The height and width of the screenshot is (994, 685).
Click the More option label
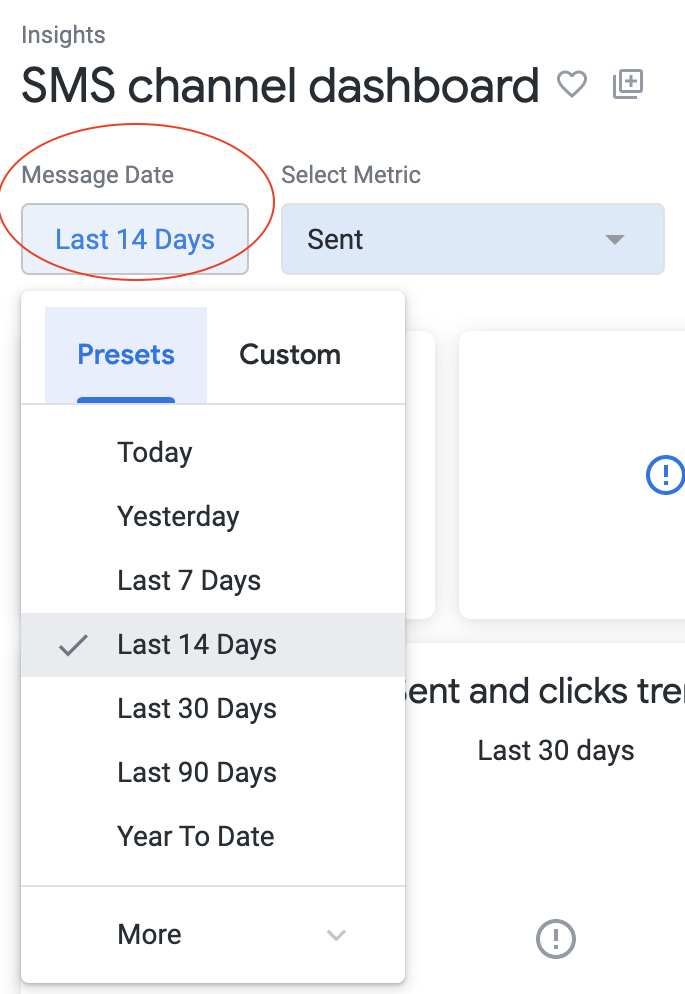pyautogui.click(x=150, y=934)
